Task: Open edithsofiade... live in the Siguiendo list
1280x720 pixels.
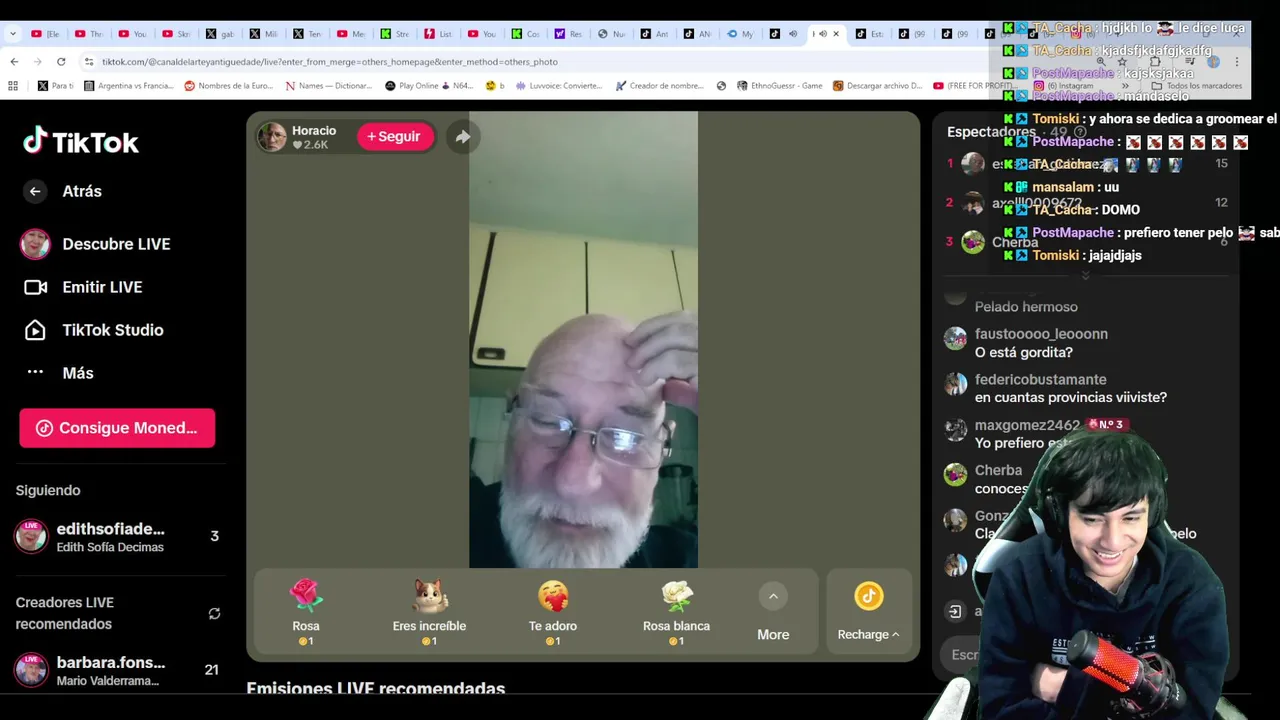Action: pyautogui.click(x=118, y=537)
